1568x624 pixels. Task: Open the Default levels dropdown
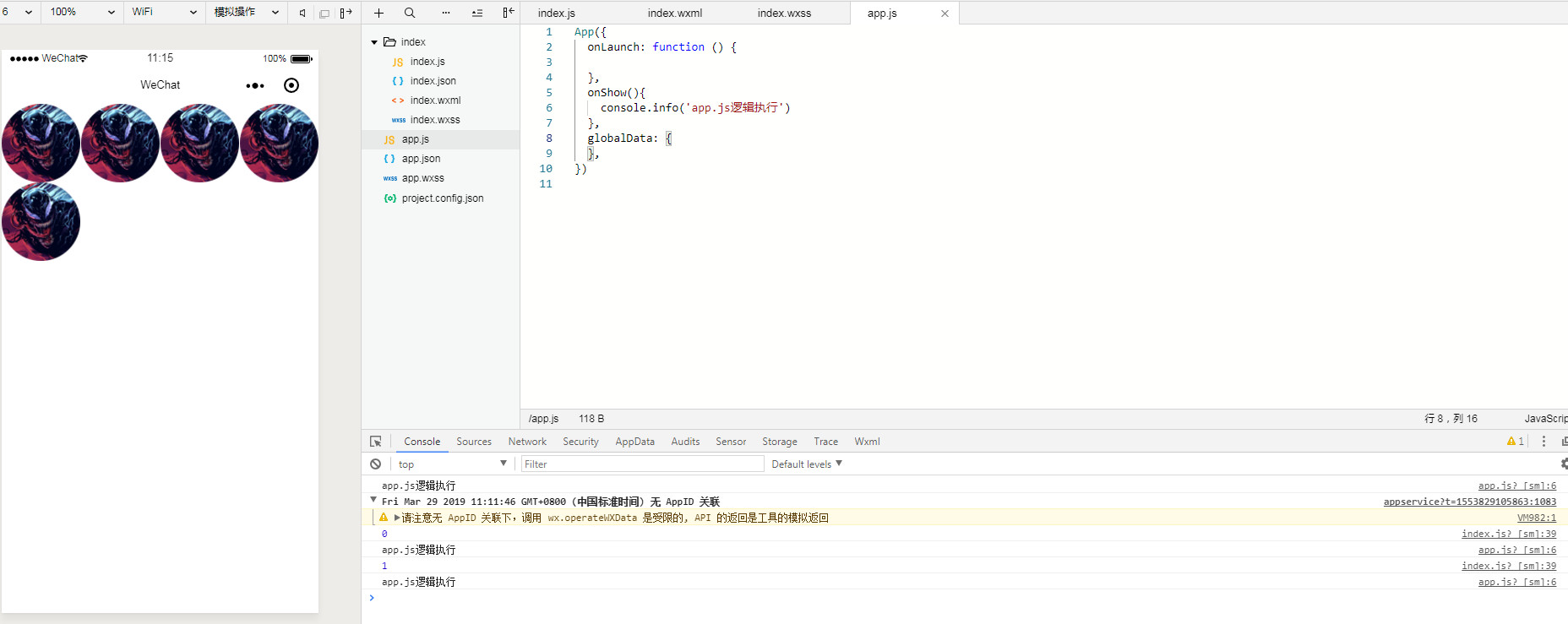(807, 464)
